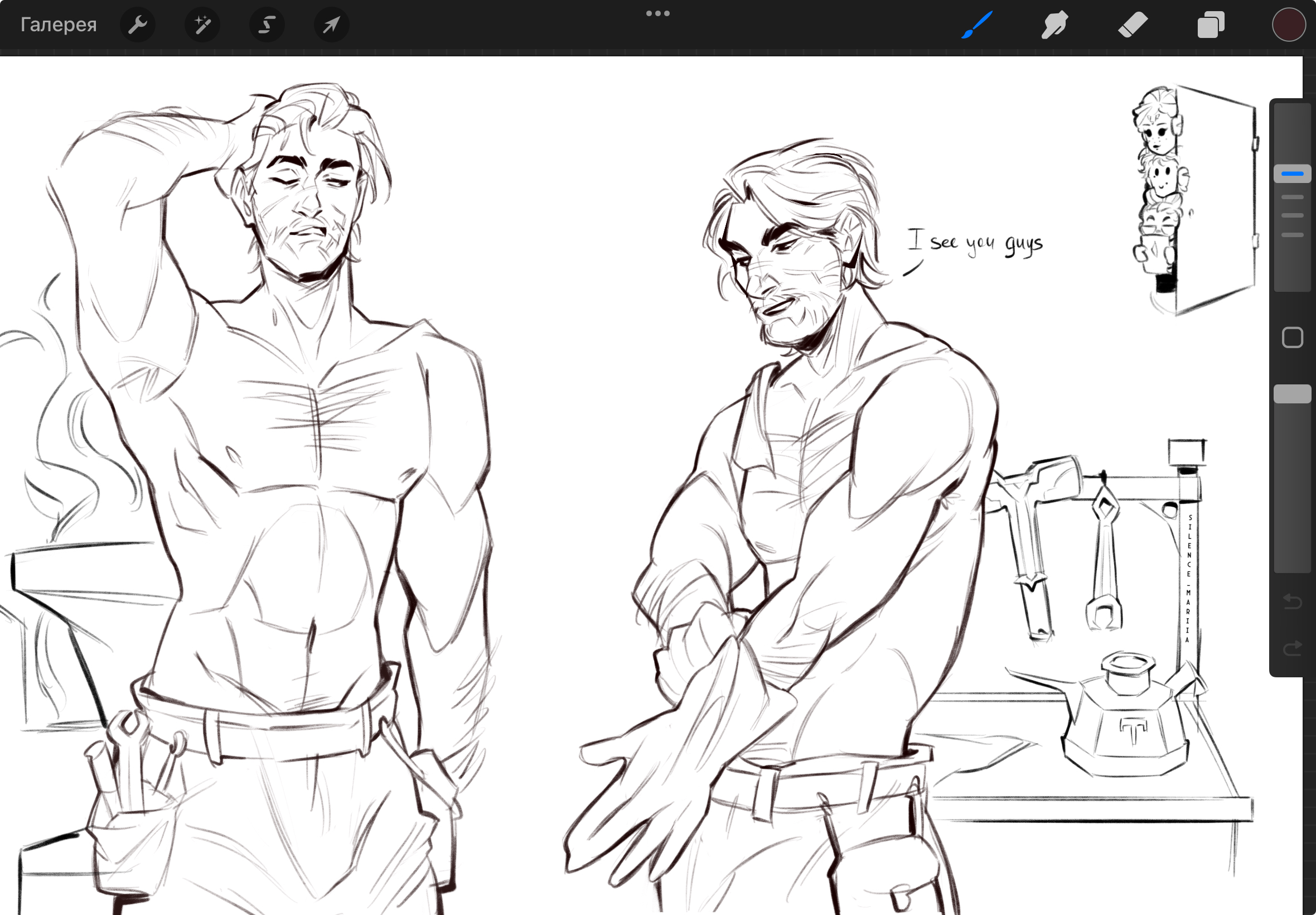Activate the Transform arrow tool

(332, 25)
